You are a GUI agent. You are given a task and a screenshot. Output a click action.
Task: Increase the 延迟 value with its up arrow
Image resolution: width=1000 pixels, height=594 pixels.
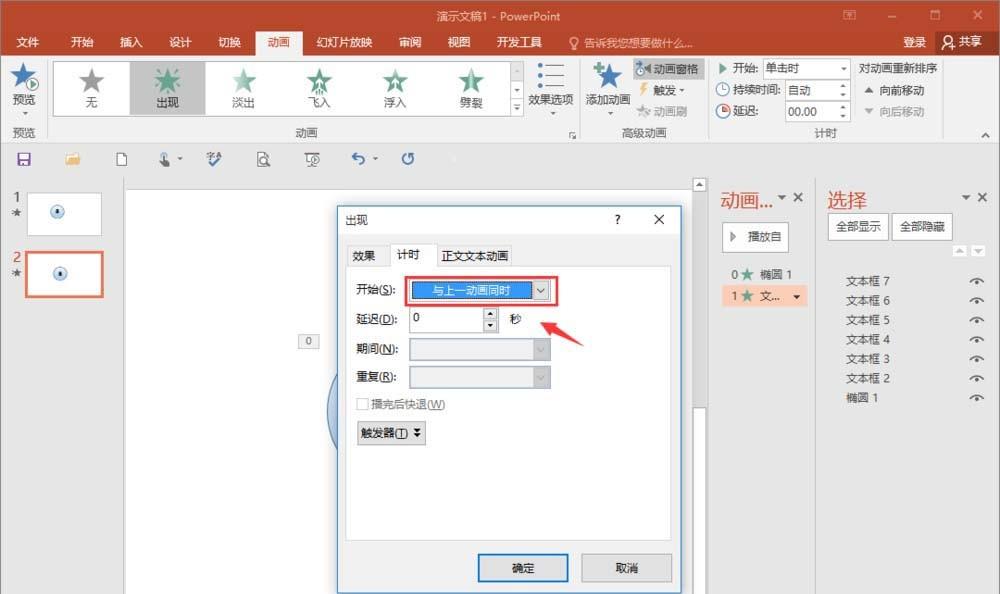tap(488, 314)
